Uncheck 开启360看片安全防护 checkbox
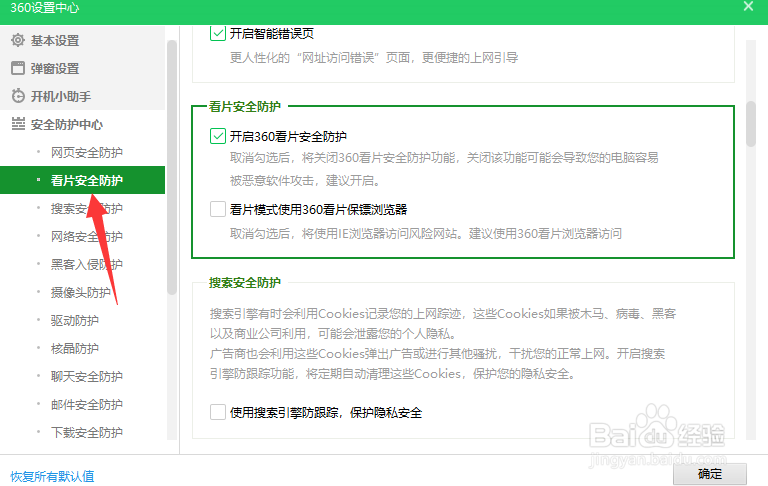 click(217, 136)
